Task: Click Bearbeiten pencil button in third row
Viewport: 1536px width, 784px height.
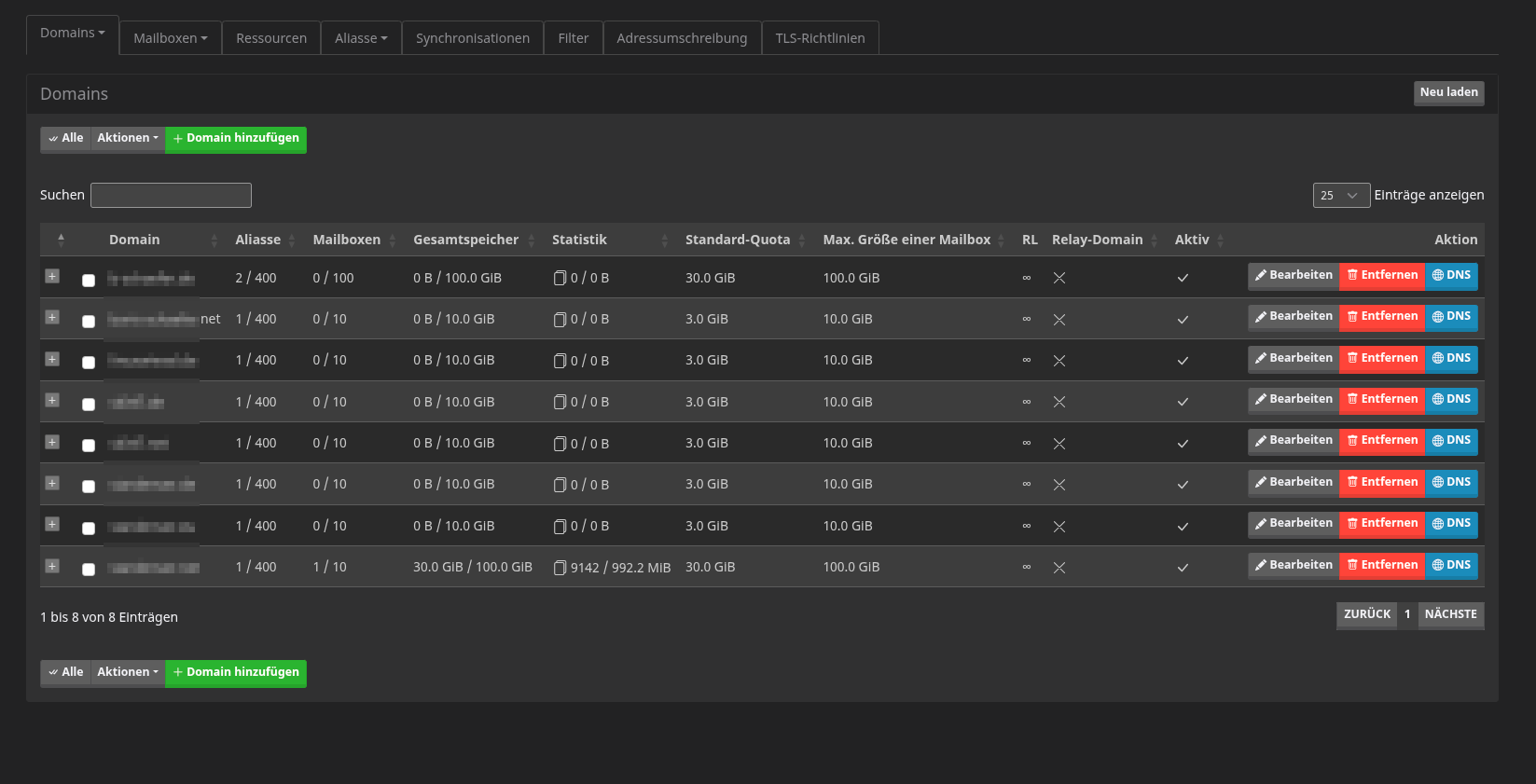Action: coord(1294,359)
